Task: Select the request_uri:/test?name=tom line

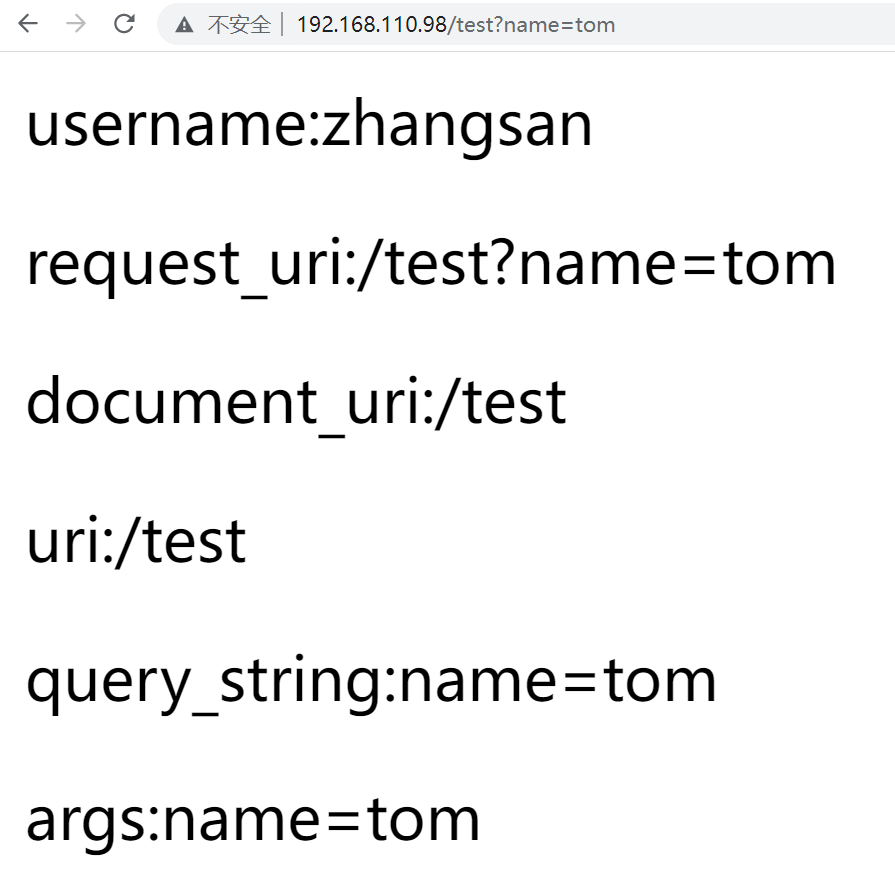Action: (x=432, y=265)
